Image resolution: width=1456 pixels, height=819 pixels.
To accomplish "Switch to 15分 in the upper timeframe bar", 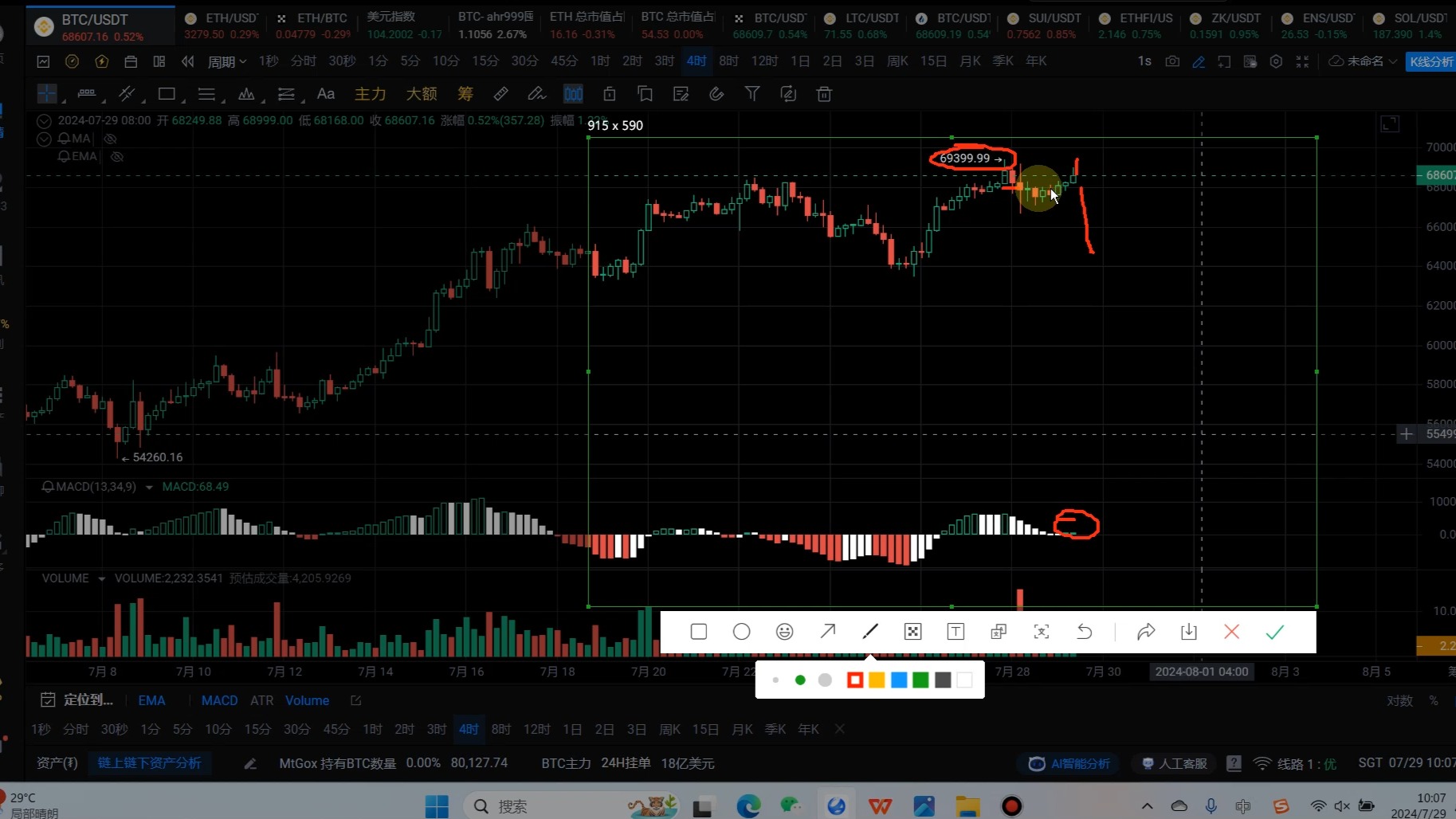I will coord(485,61).
